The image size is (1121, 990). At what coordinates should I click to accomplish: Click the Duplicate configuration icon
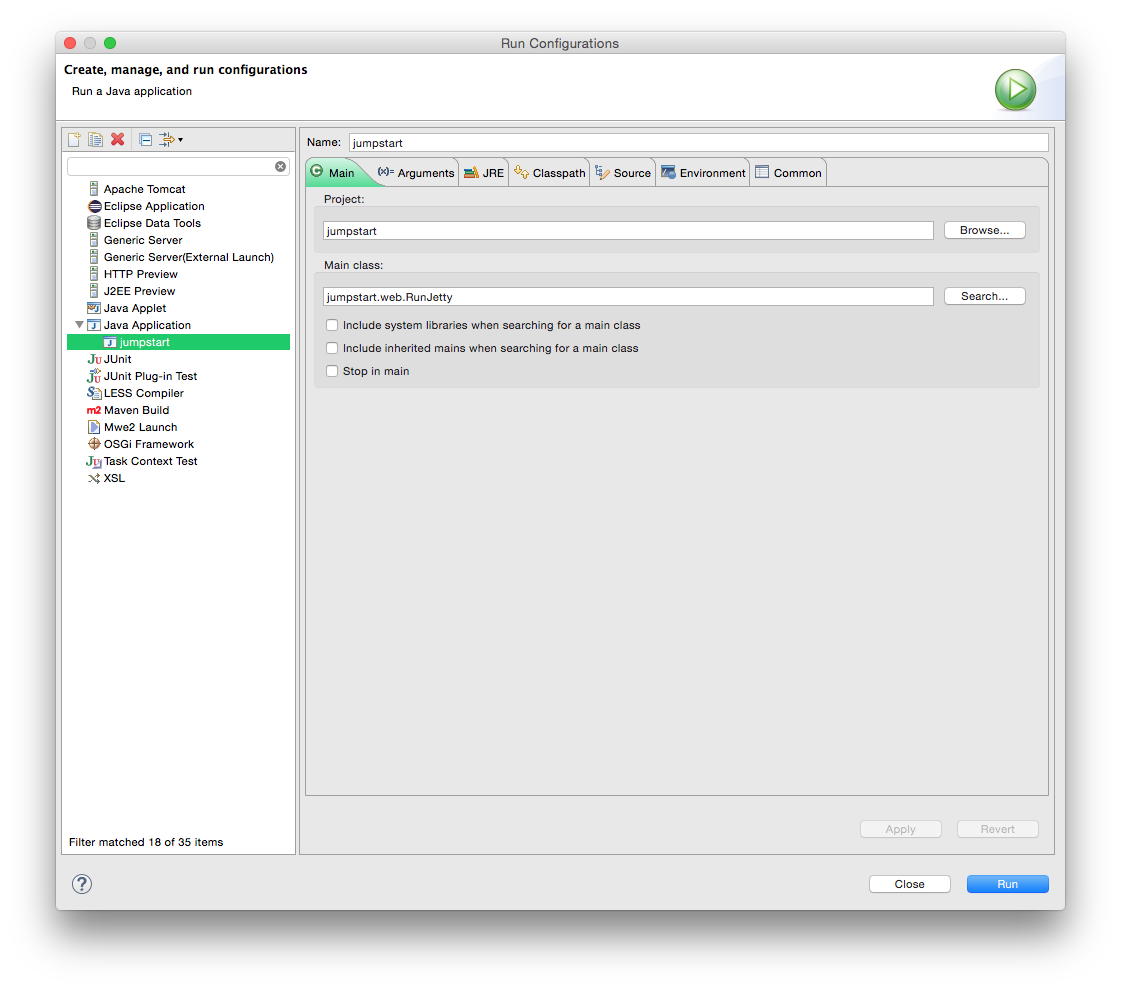(x=96, y=139)
